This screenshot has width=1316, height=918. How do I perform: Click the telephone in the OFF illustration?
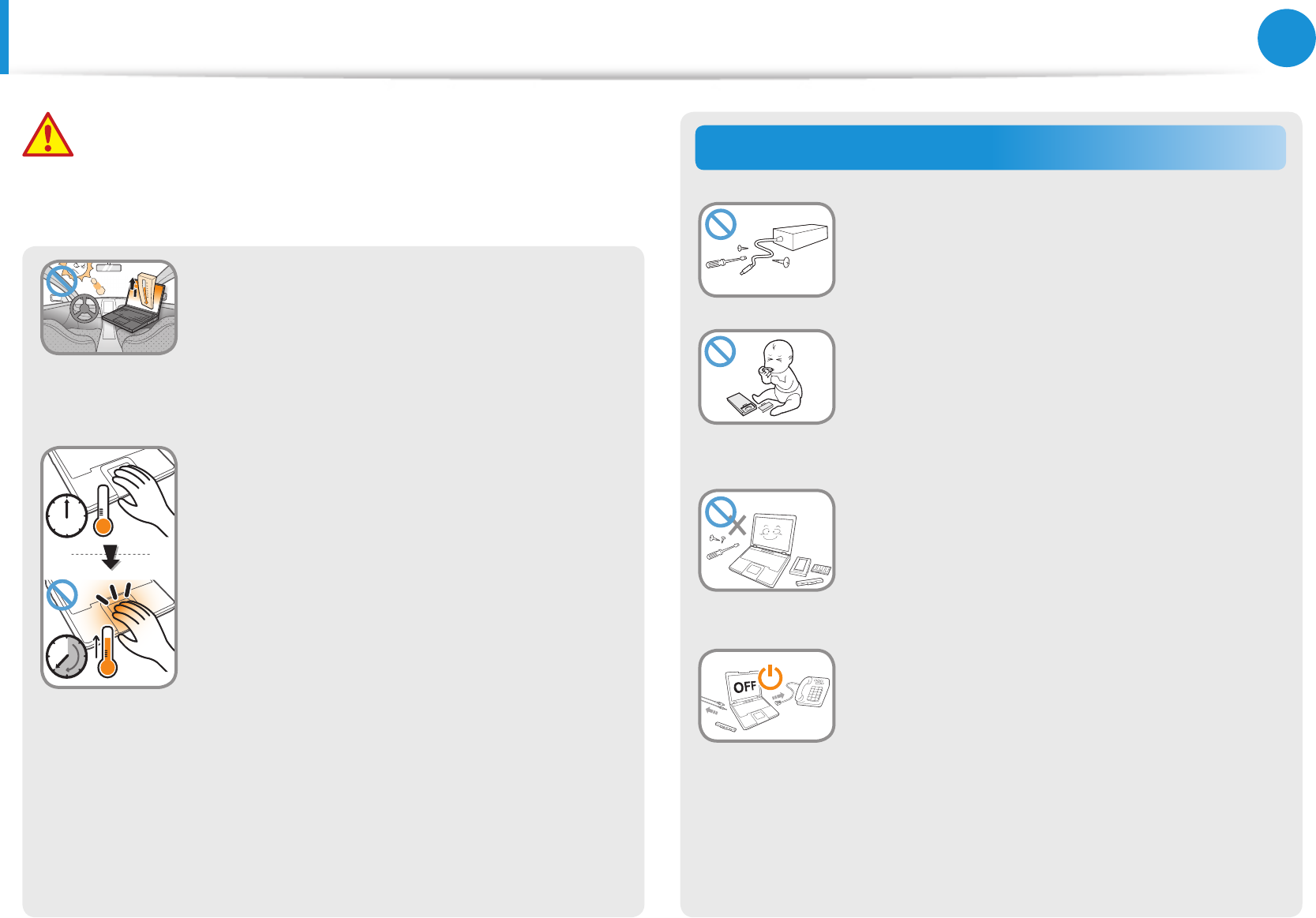click(x=812, y=691)
